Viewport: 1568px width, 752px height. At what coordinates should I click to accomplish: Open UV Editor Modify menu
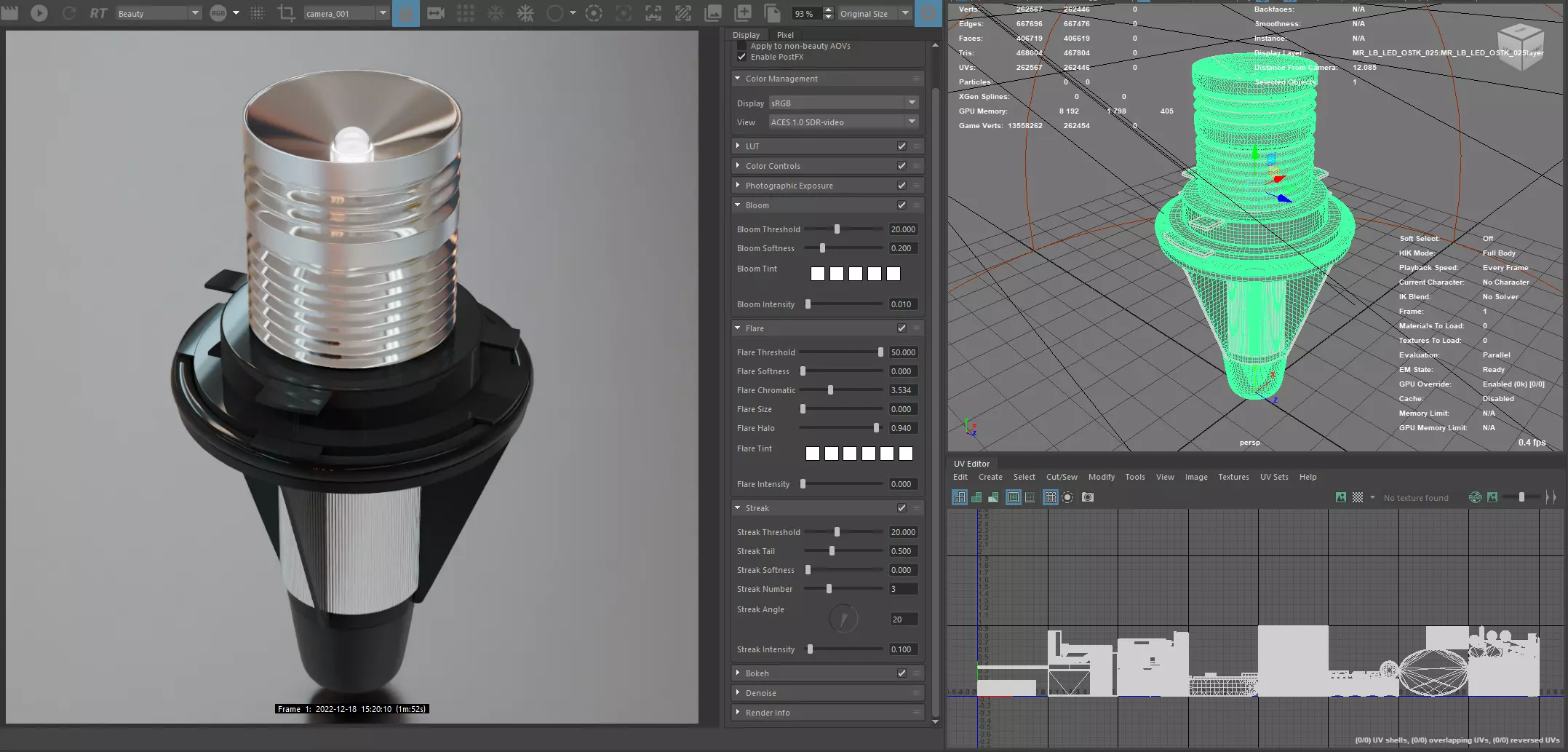point(1101,477)
